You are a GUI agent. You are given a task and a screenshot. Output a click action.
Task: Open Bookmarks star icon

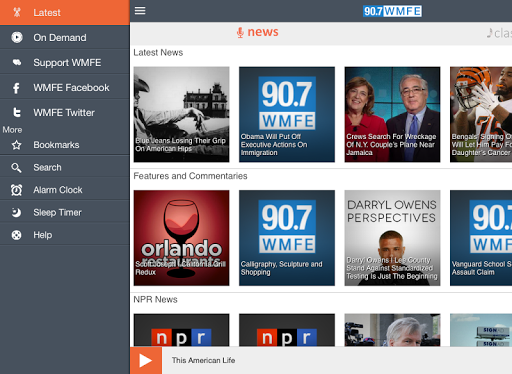click(x=16, y=145)
